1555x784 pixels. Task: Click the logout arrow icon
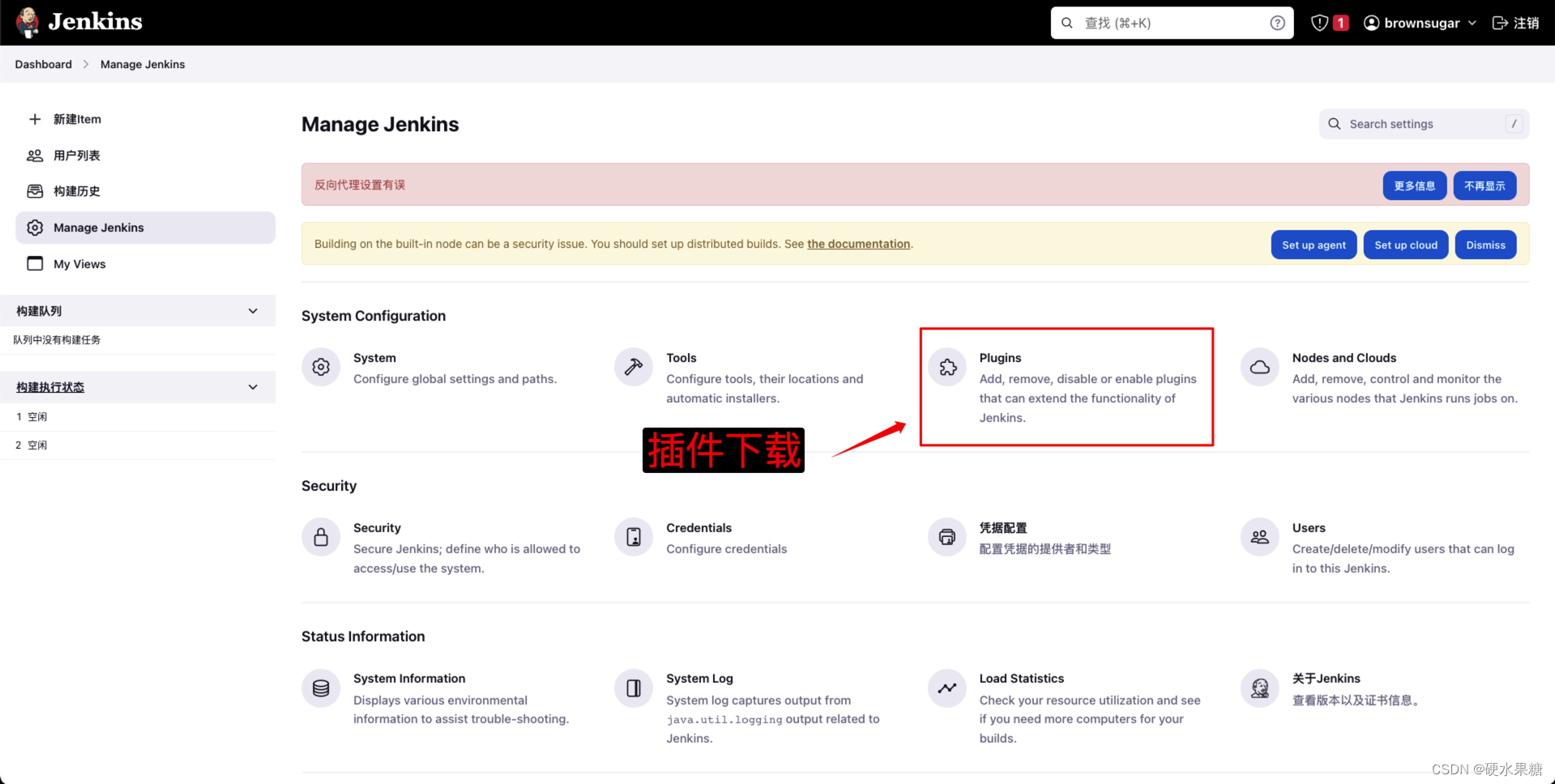tap(1500, 23)
